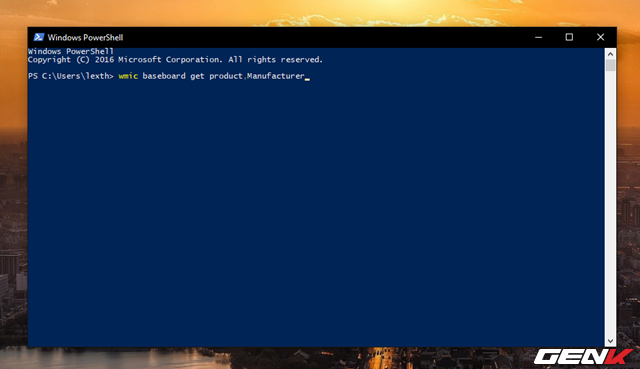
Task: Minimize the Windows PowerShell window
Action: pos(538,37)
